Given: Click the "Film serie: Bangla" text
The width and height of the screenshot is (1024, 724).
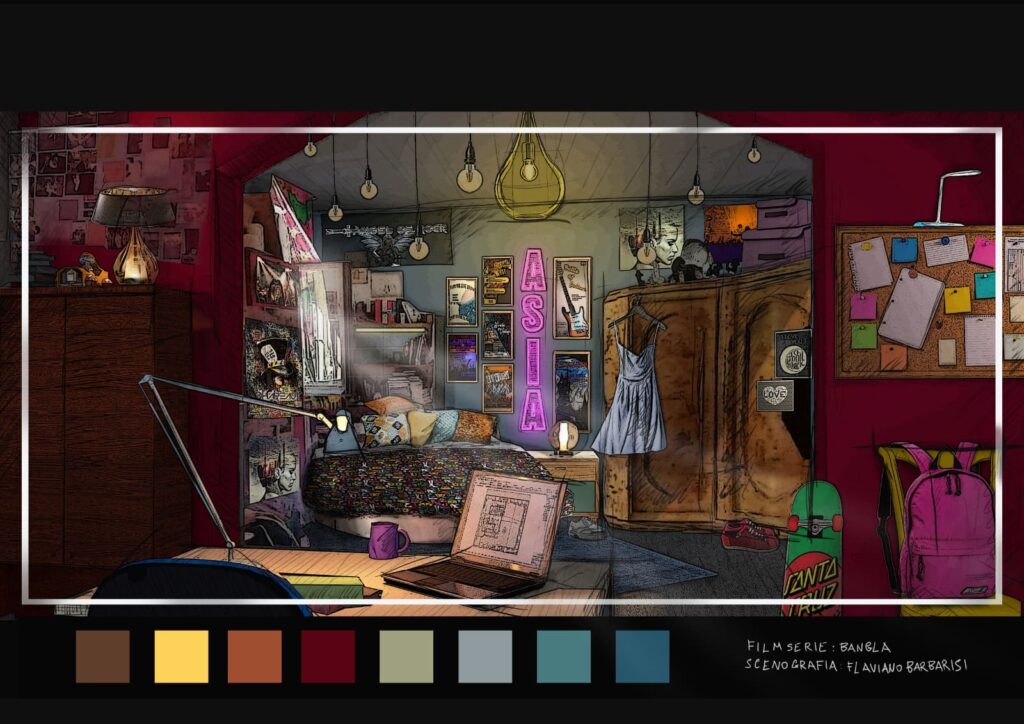Looking at the screenshot, I should pos(817,646).
